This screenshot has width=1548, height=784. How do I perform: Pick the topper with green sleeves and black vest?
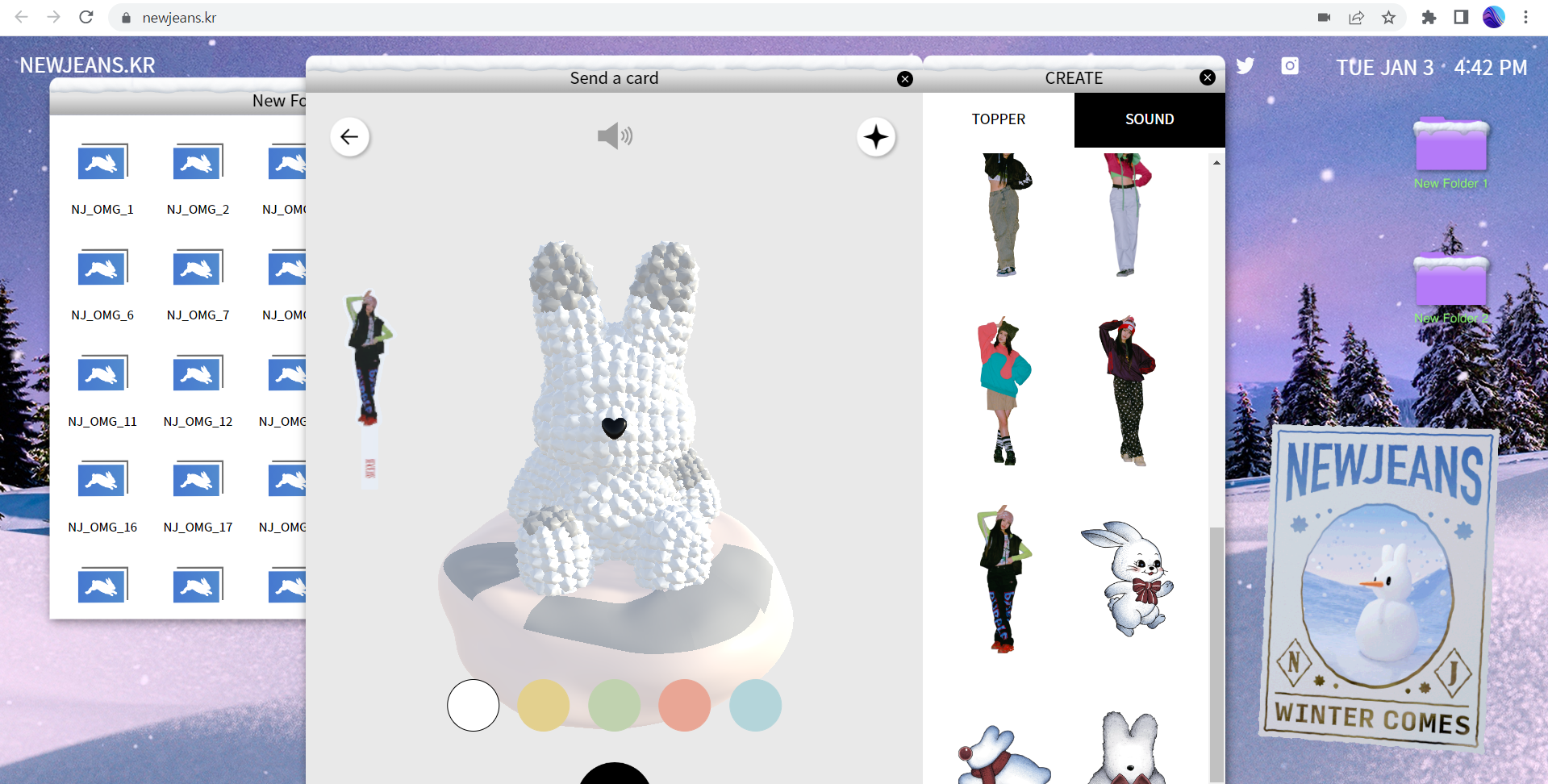pos(1003,579)
